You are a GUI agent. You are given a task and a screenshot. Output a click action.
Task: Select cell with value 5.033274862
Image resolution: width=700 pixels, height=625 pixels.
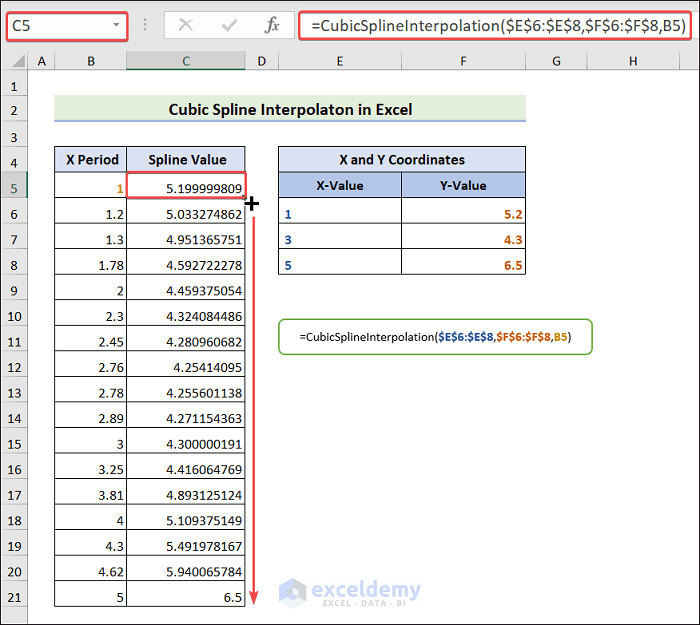186,211
